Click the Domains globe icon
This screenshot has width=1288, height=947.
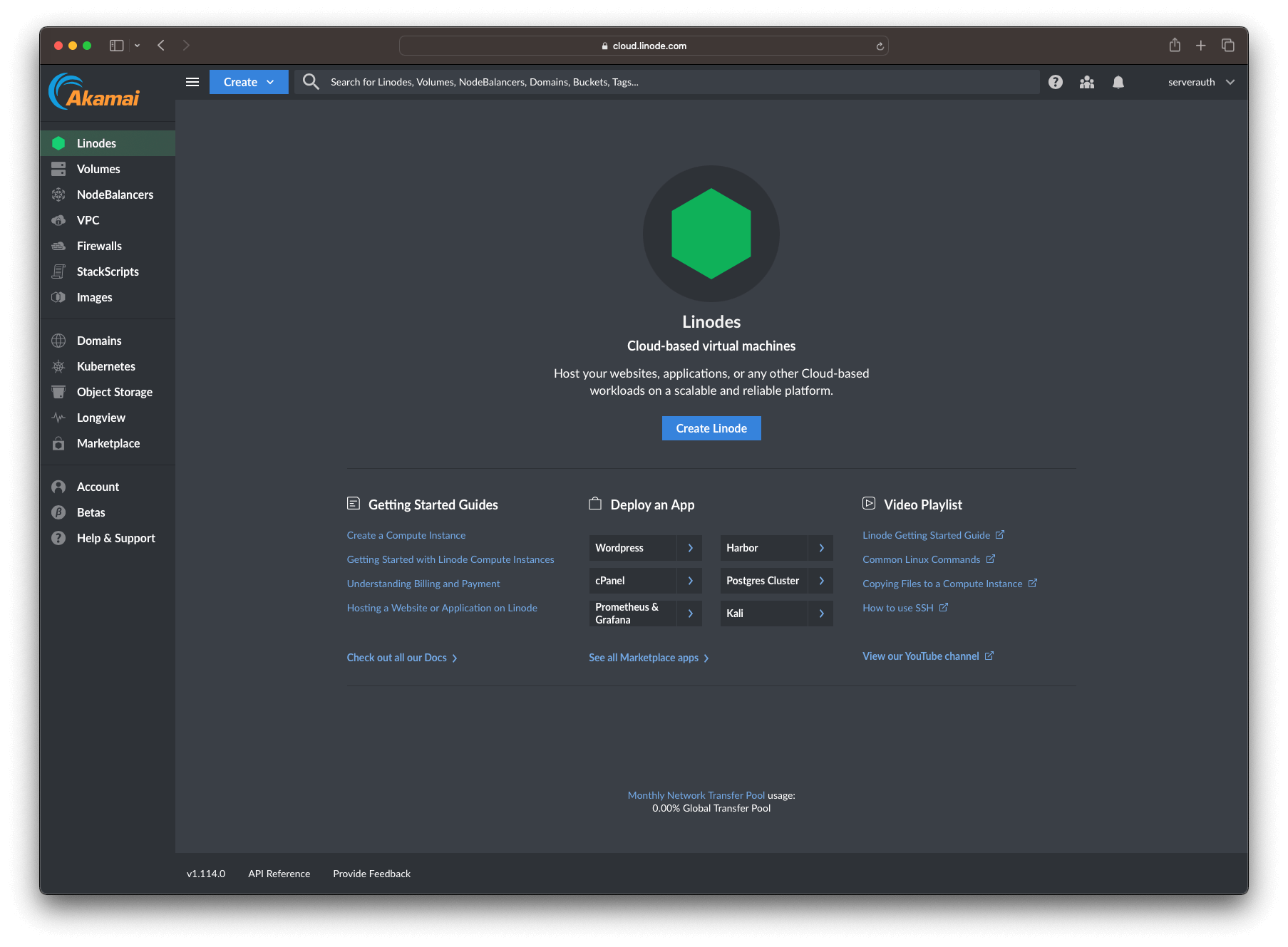pos(58,341)
